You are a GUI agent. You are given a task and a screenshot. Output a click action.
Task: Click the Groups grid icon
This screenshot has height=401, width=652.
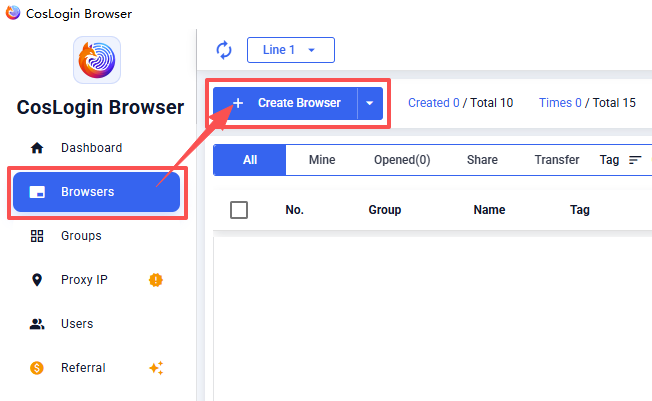pyautogui.click(x=37, y=236)
